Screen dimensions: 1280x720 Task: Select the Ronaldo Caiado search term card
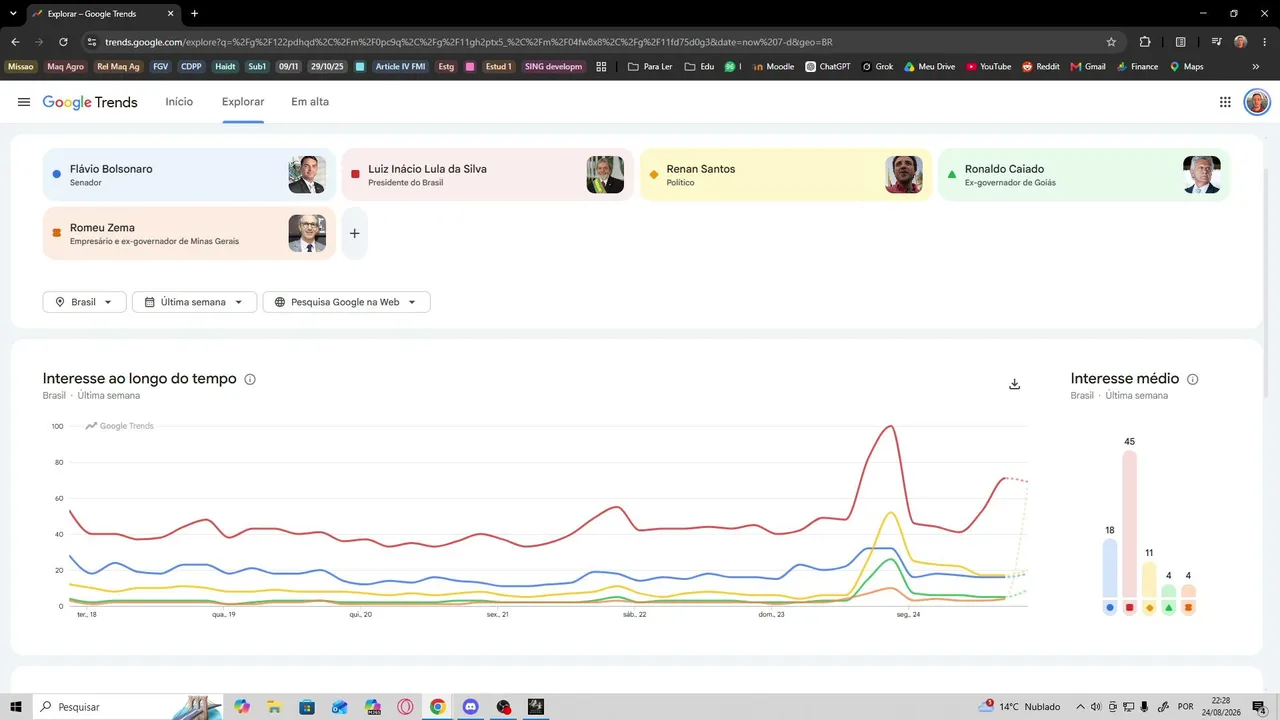[1084, 175]
